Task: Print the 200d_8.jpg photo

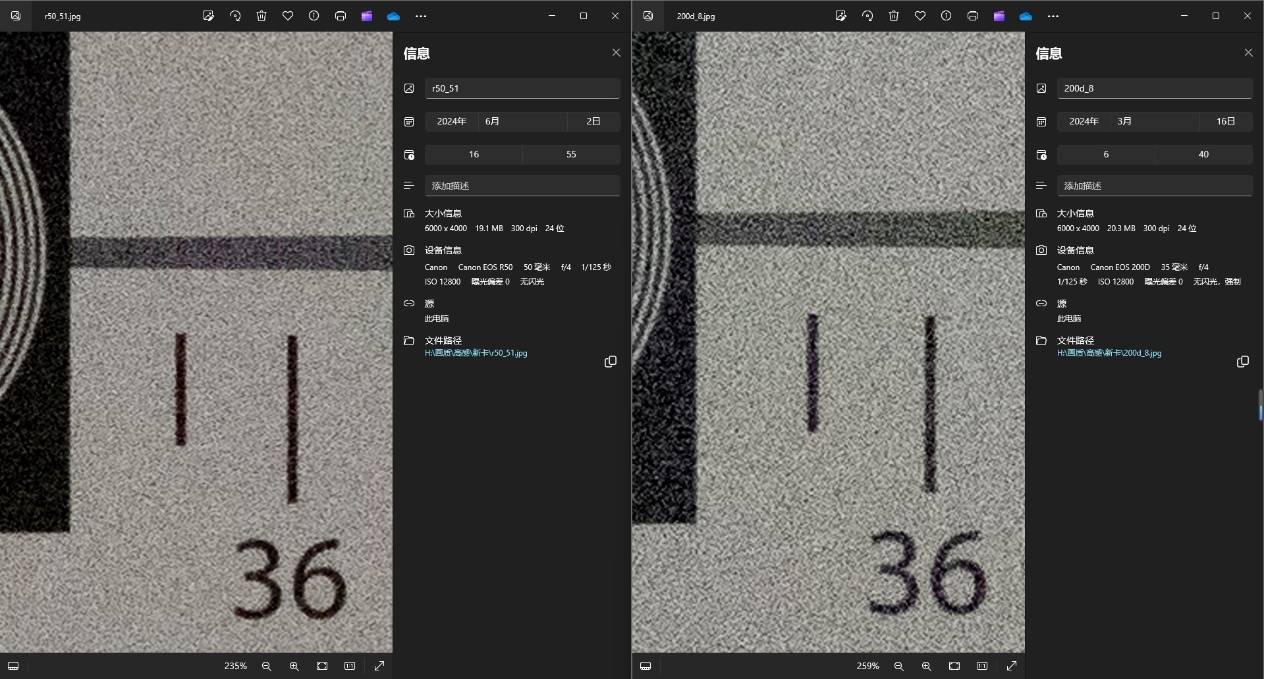Action: (972, 16)
